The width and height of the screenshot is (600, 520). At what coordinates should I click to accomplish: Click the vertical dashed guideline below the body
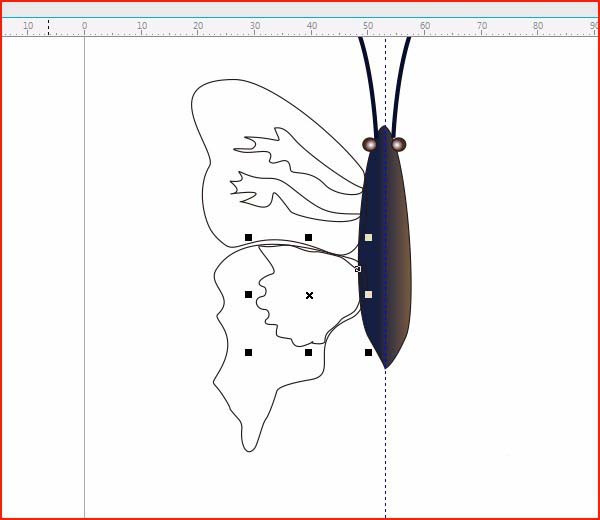click(385, 444)
